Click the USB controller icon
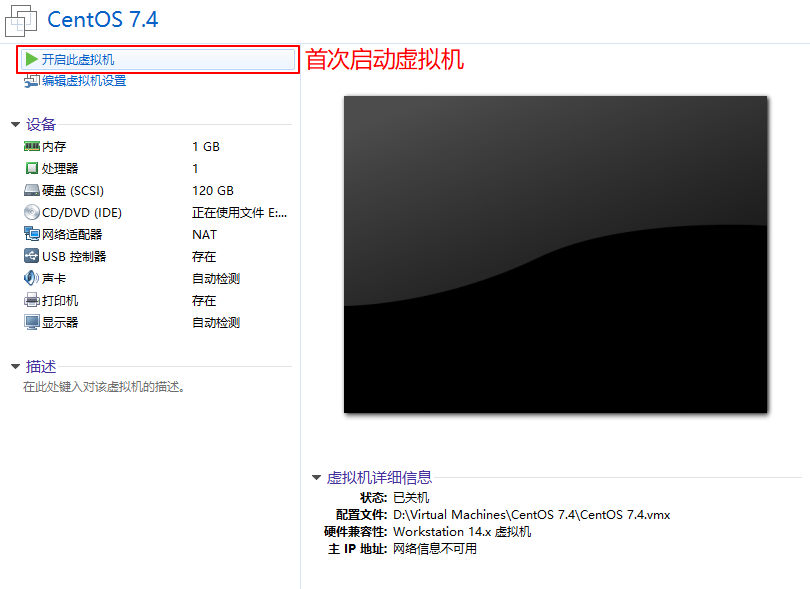The width and height of the screenshot is (810, 589). tap(32, 256)
